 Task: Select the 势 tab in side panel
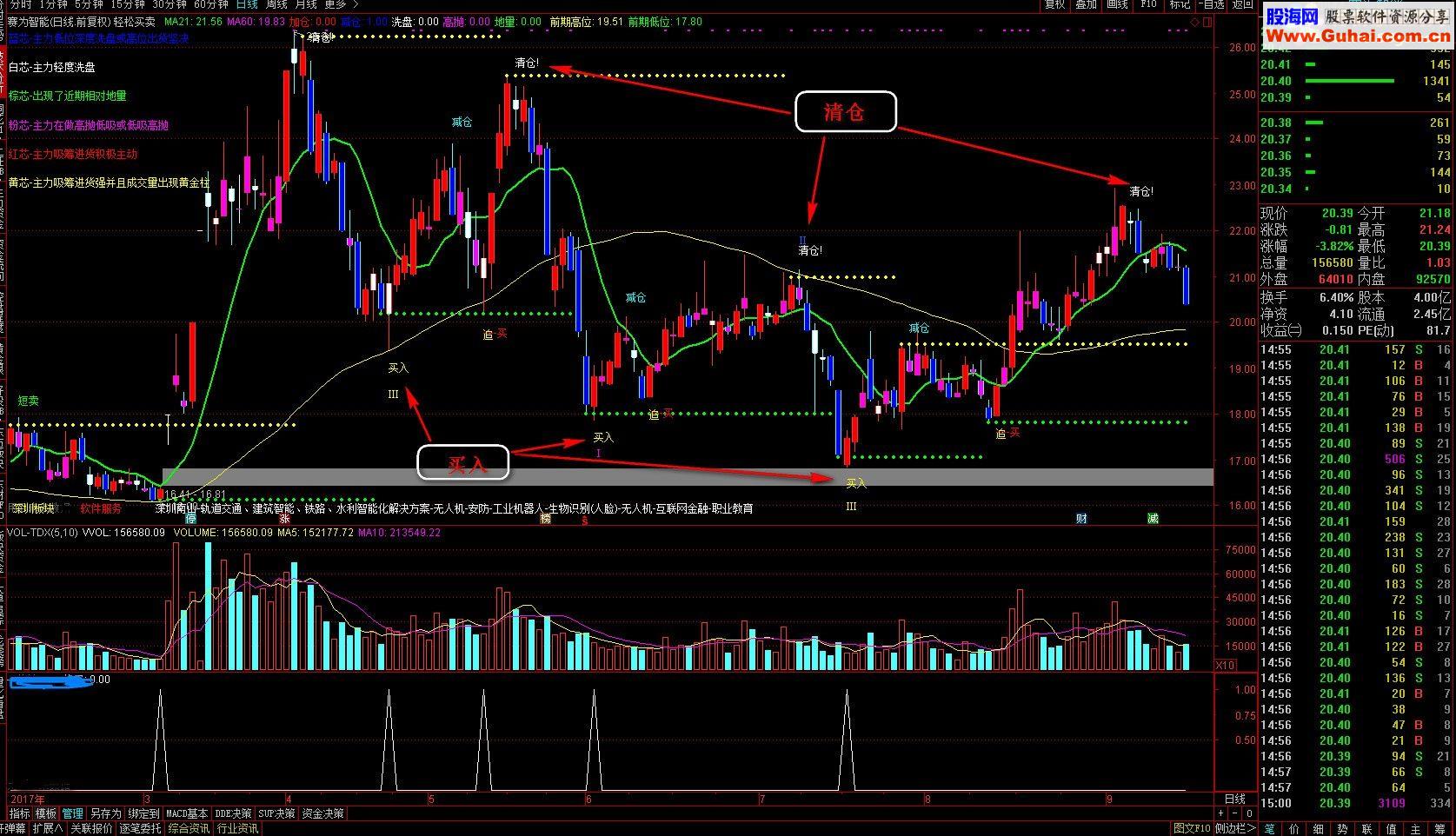point(1343,829)
